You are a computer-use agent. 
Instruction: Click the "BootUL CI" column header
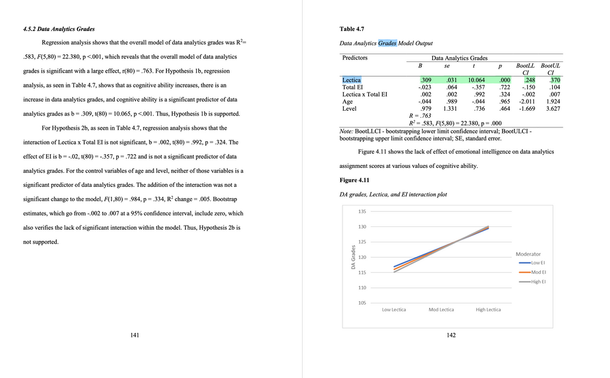[550, 69]
